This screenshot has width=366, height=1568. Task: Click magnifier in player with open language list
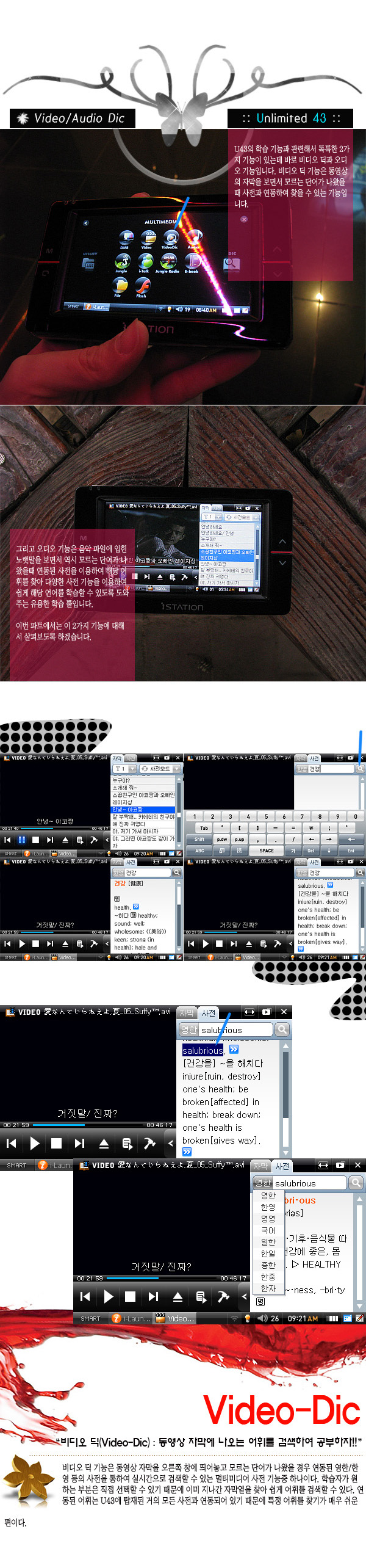click(x=356, y=1183)
